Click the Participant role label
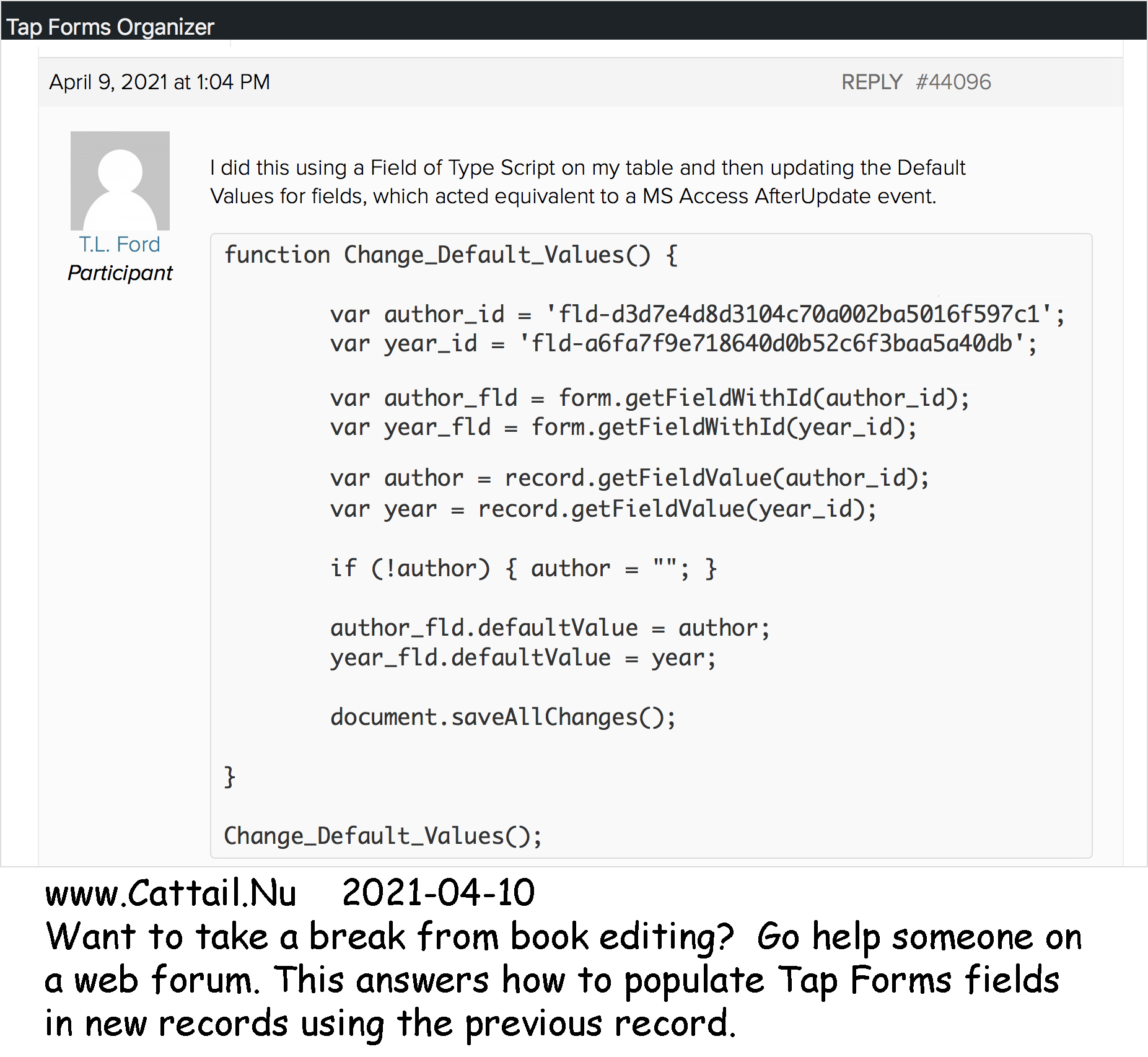The height and width of the screenshot is (1057, 1148). tap(120, 273)
